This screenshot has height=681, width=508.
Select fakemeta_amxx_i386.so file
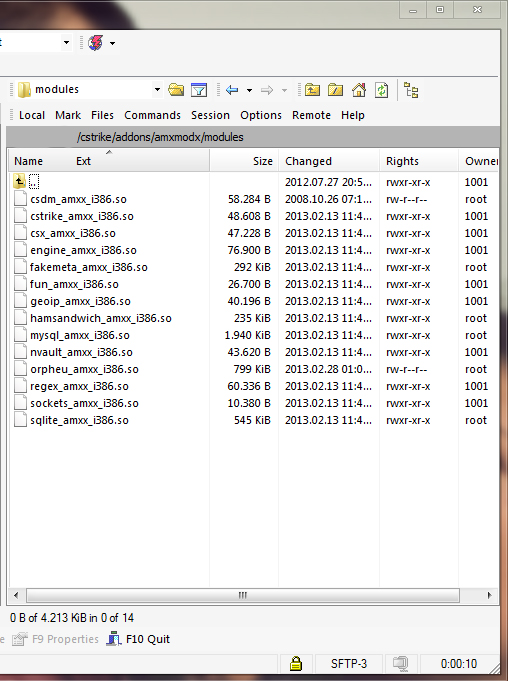point(89,267)
